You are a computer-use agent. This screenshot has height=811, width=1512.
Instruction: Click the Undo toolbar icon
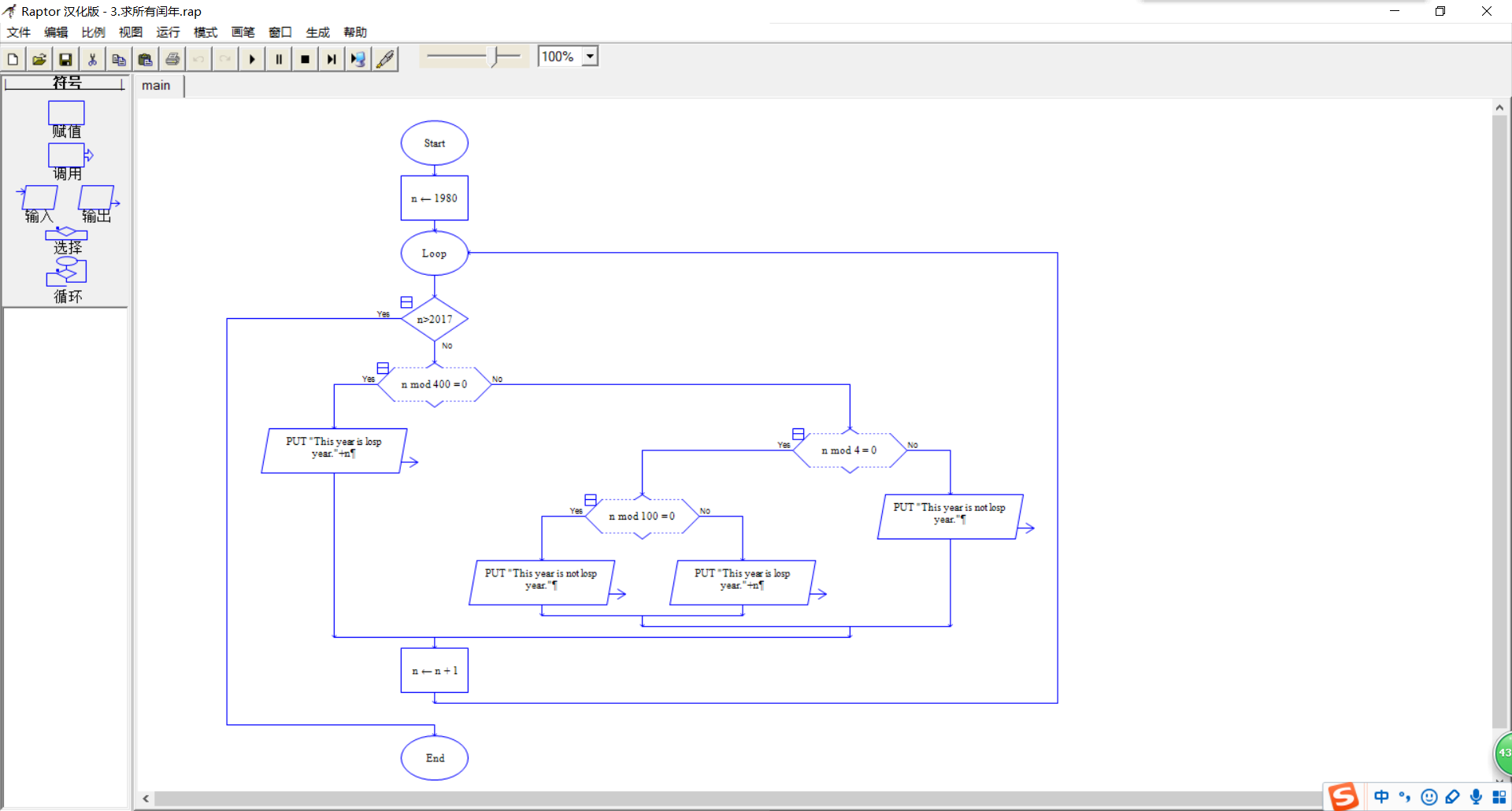coord(198,59)
